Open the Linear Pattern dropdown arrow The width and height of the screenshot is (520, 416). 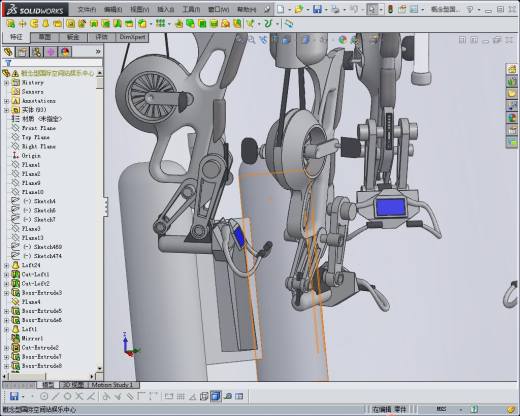(169, 24)
